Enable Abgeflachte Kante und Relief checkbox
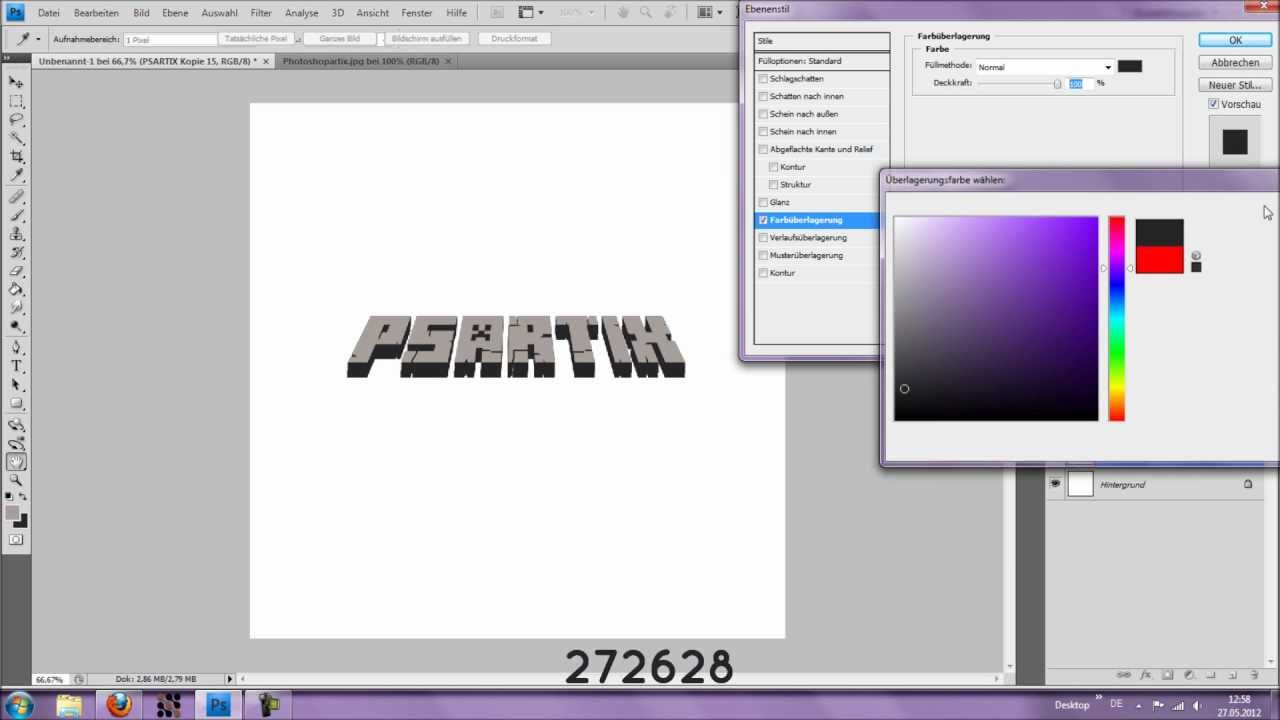The image size is (1280, 720). click(x=764, y=150)
